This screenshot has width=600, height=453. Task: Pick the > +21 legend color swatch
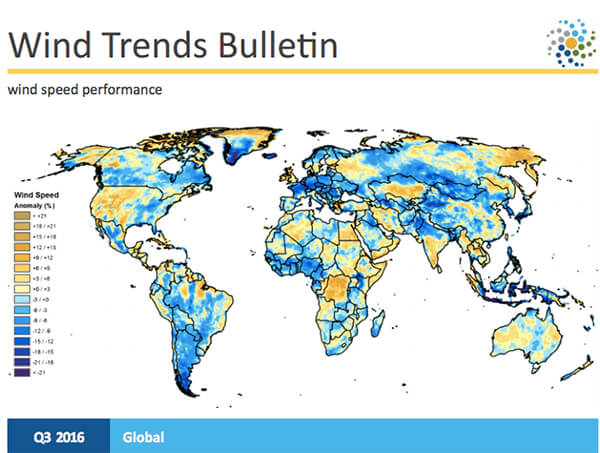tap(22, 216)
